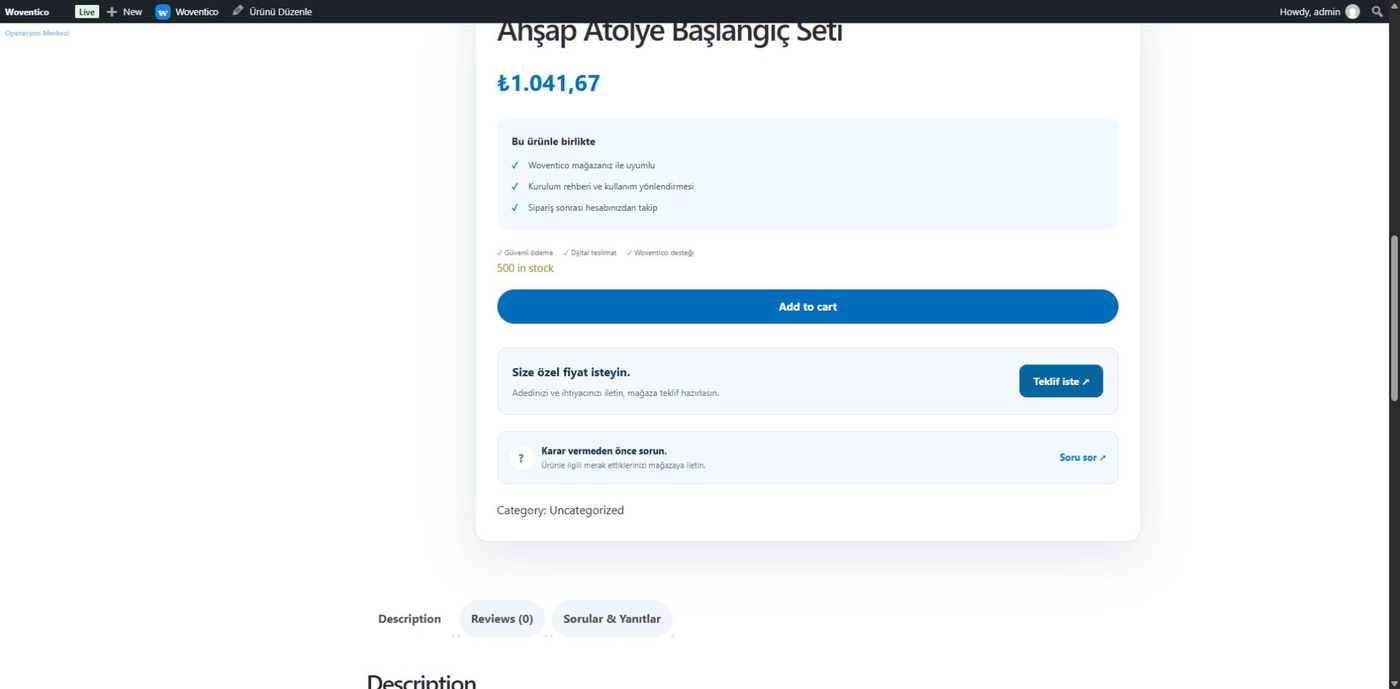Click the Size özel fiyat isteyin heading
The height and width of the screenshot is (689, 1400).
tap(571, 372)
